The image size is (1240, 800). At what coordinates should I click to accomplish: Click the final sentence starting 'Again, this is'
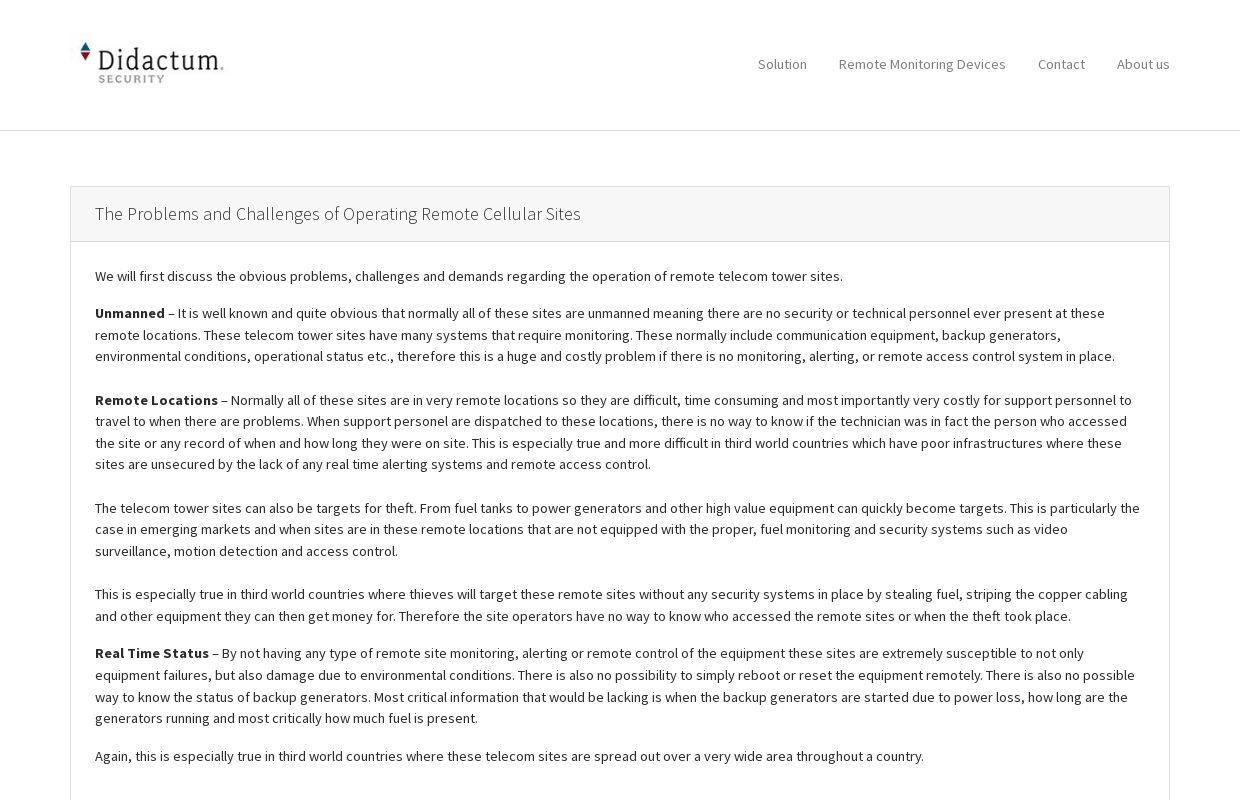(509, 756)
